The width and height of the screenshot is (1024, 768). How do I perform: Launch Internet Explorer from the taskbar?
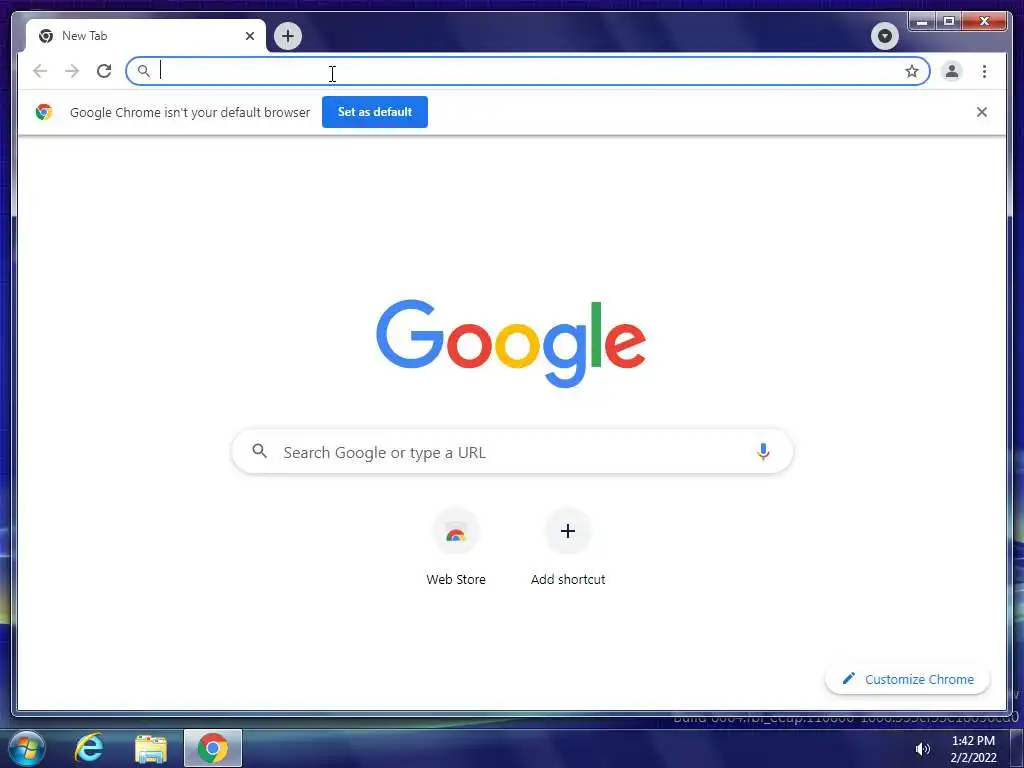click(89, 748)
